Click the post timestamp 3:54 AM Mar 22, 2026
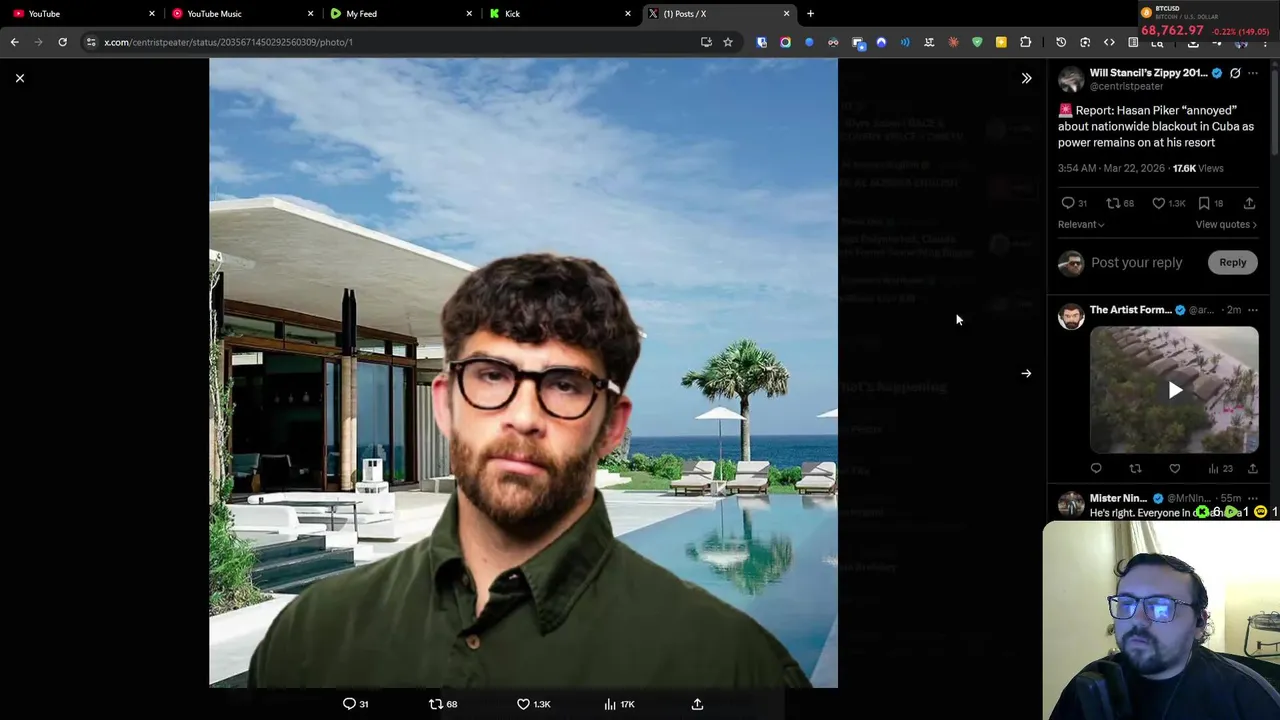 coord(1113,168)
